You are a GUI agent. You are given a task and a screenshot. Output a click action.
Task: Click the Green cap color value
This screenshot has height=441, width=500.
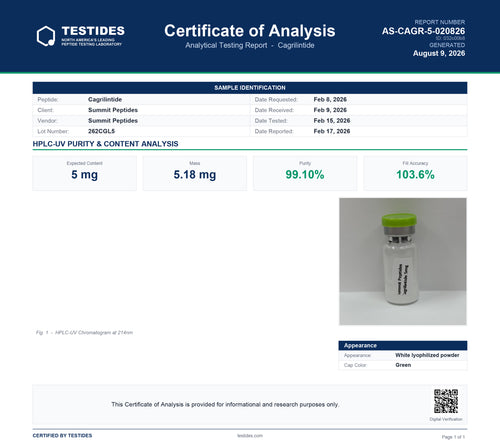point(403,365)
